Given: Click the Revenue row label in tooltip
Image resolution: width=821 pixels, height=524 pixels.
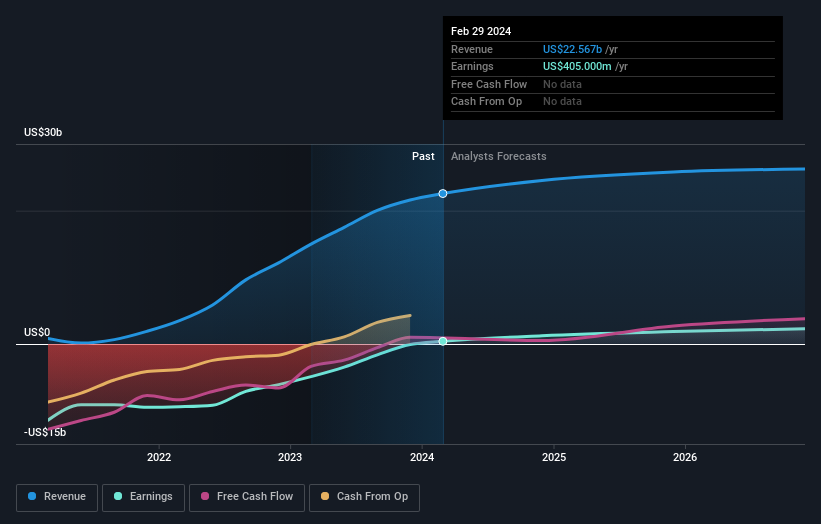Looking at the screenshot, I should [472, 50].
